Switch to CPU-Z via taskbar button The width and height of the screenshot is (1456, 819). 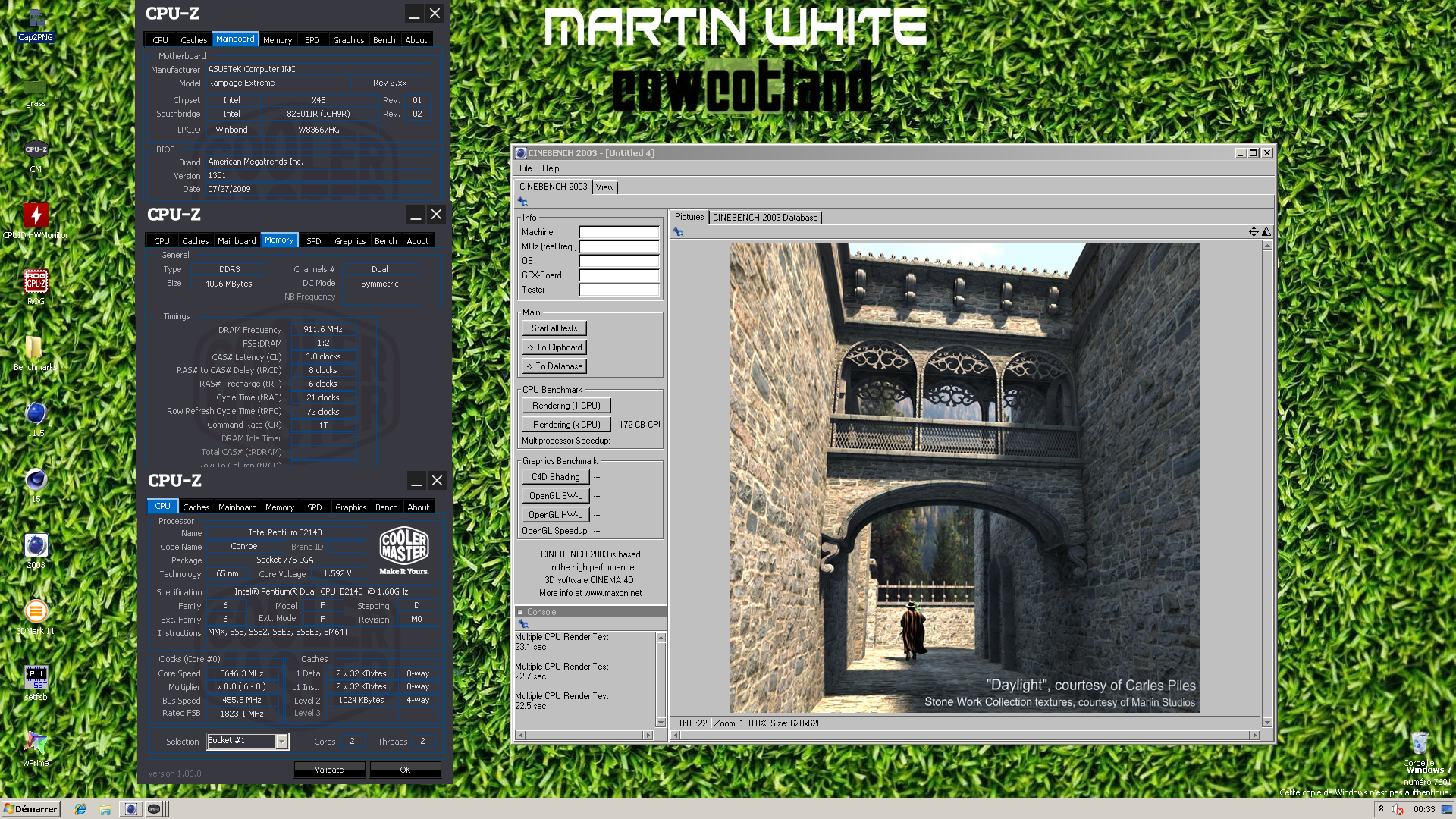154,809
